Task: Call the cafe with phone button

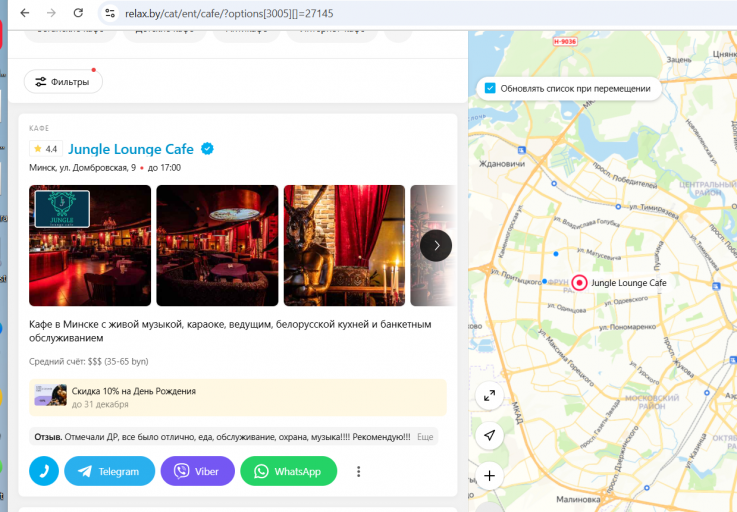Action: click(x=44, y=471)
